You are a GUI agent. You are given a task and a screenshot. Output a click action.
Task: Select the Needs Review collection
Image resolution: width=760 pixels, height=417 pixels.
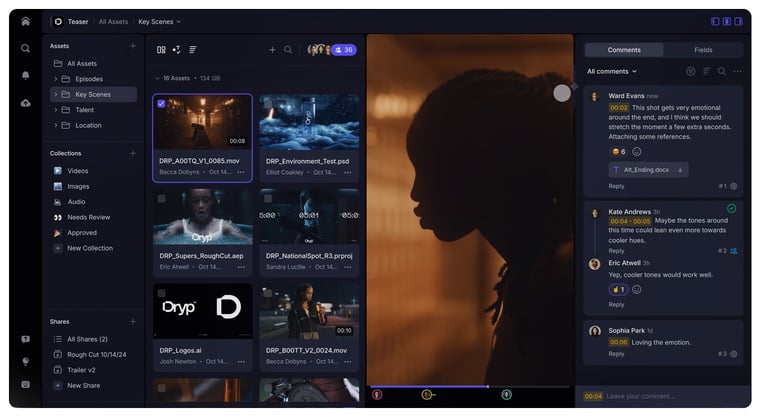(89, 217)
